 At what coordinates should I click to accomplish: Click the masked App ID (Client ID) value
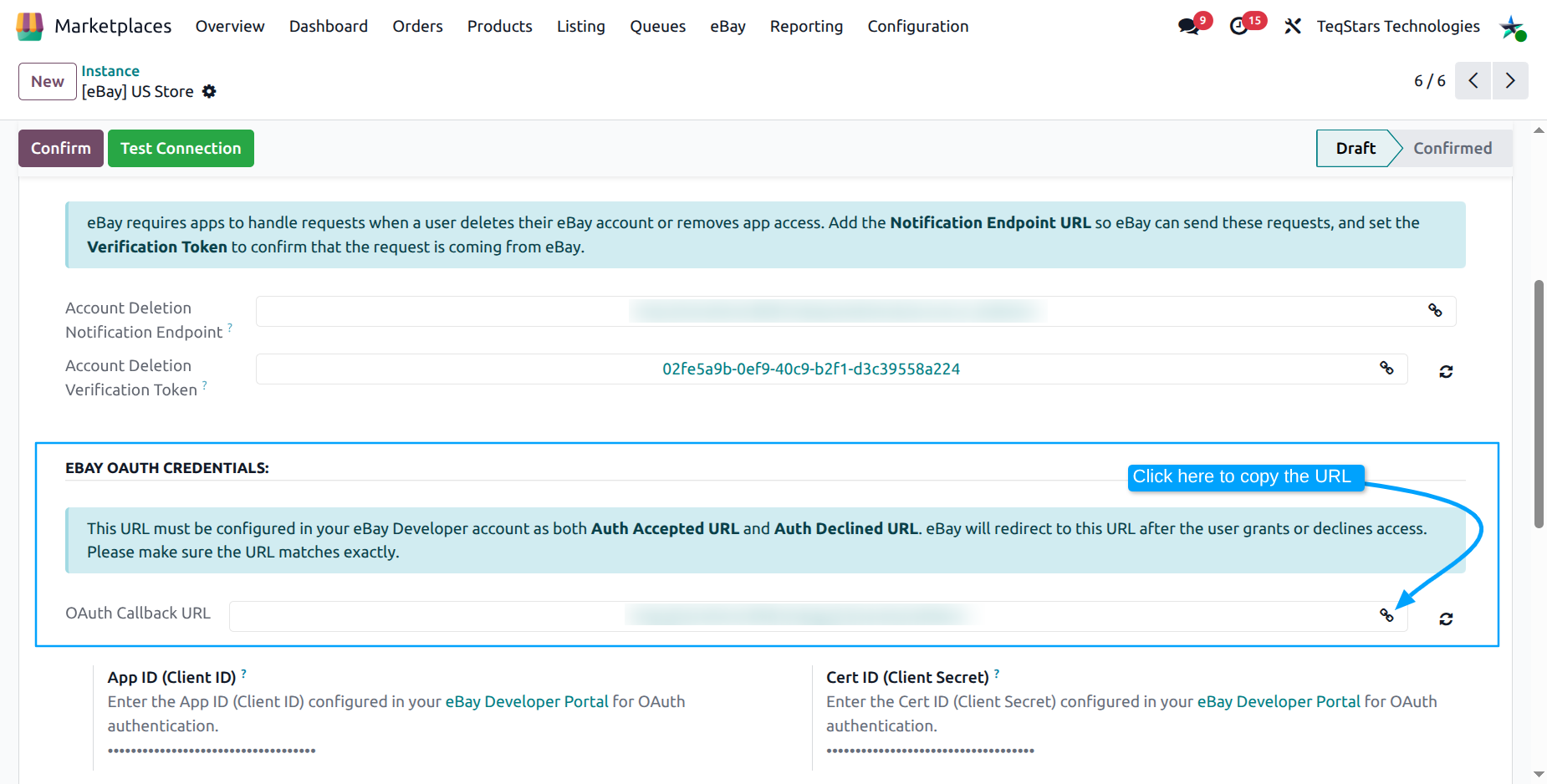pyautogui.click(x=212, y=751)
